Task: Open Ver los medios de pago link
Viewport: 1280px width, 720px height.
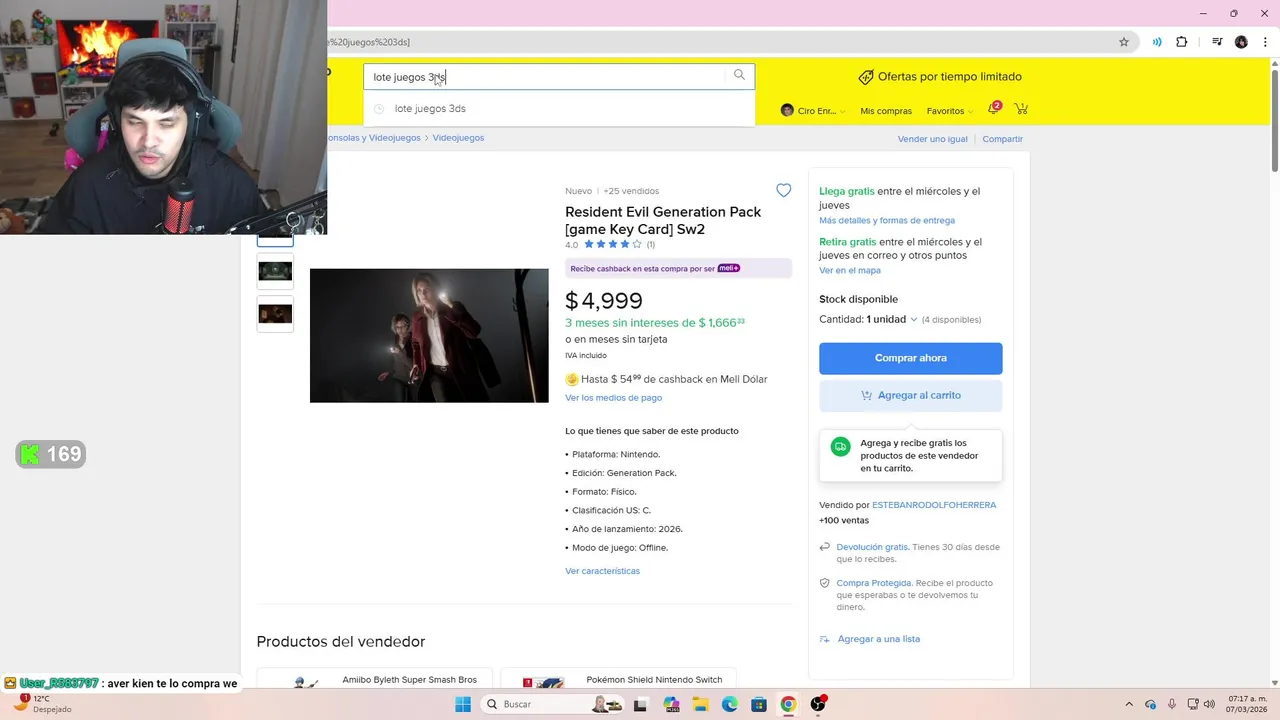Action: (x=613, y=398)
